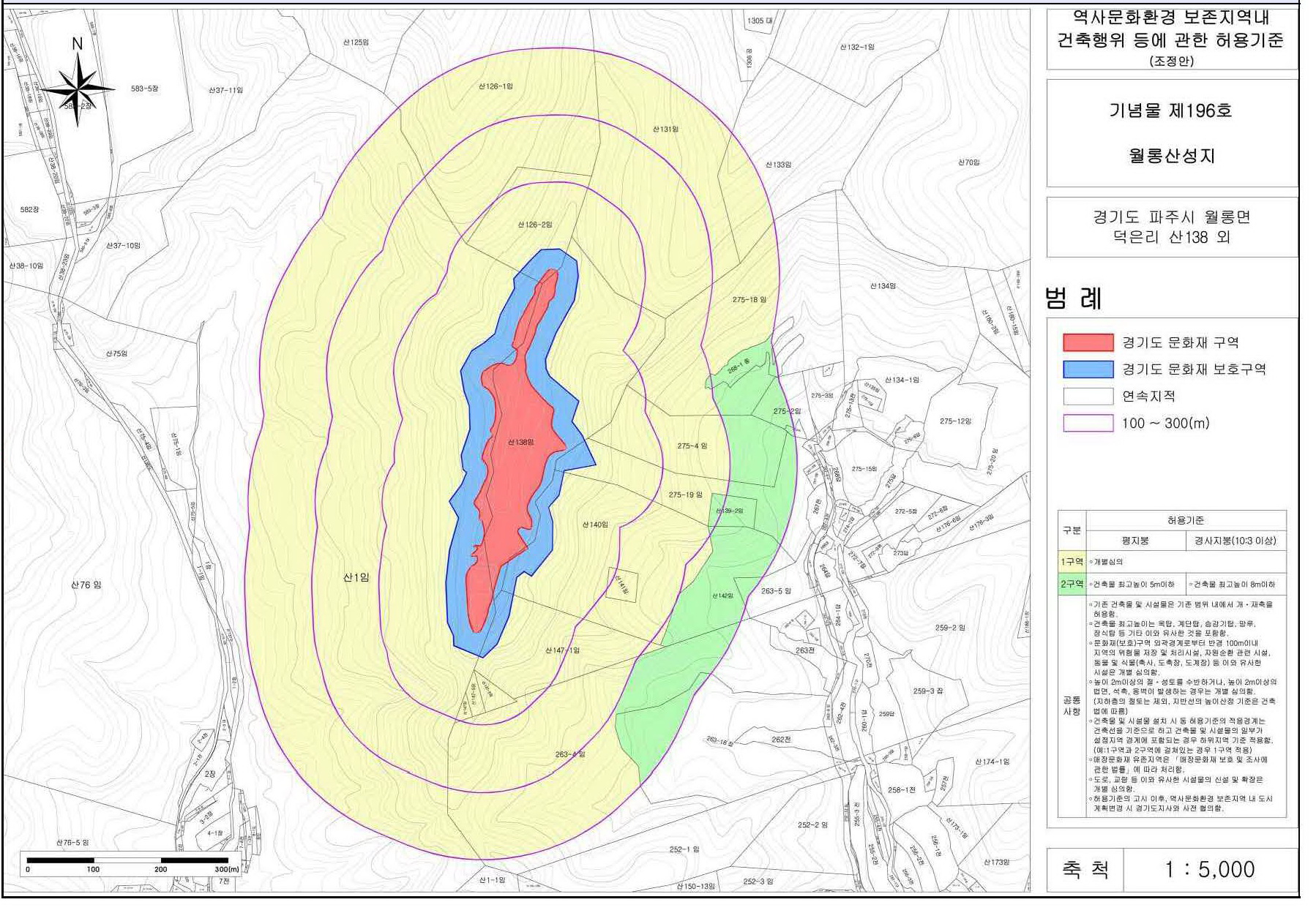
Task: Click the north compass rose
Action: (x=77, y=89)
